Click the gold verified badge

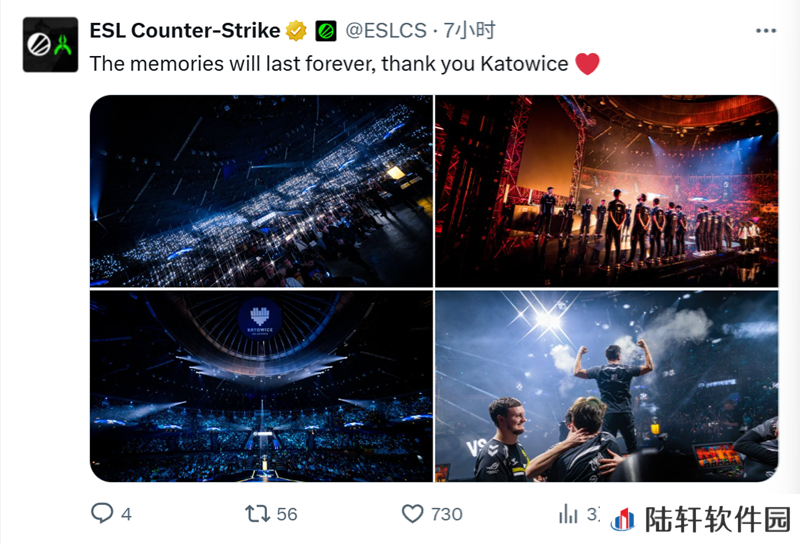coord(296,31)
